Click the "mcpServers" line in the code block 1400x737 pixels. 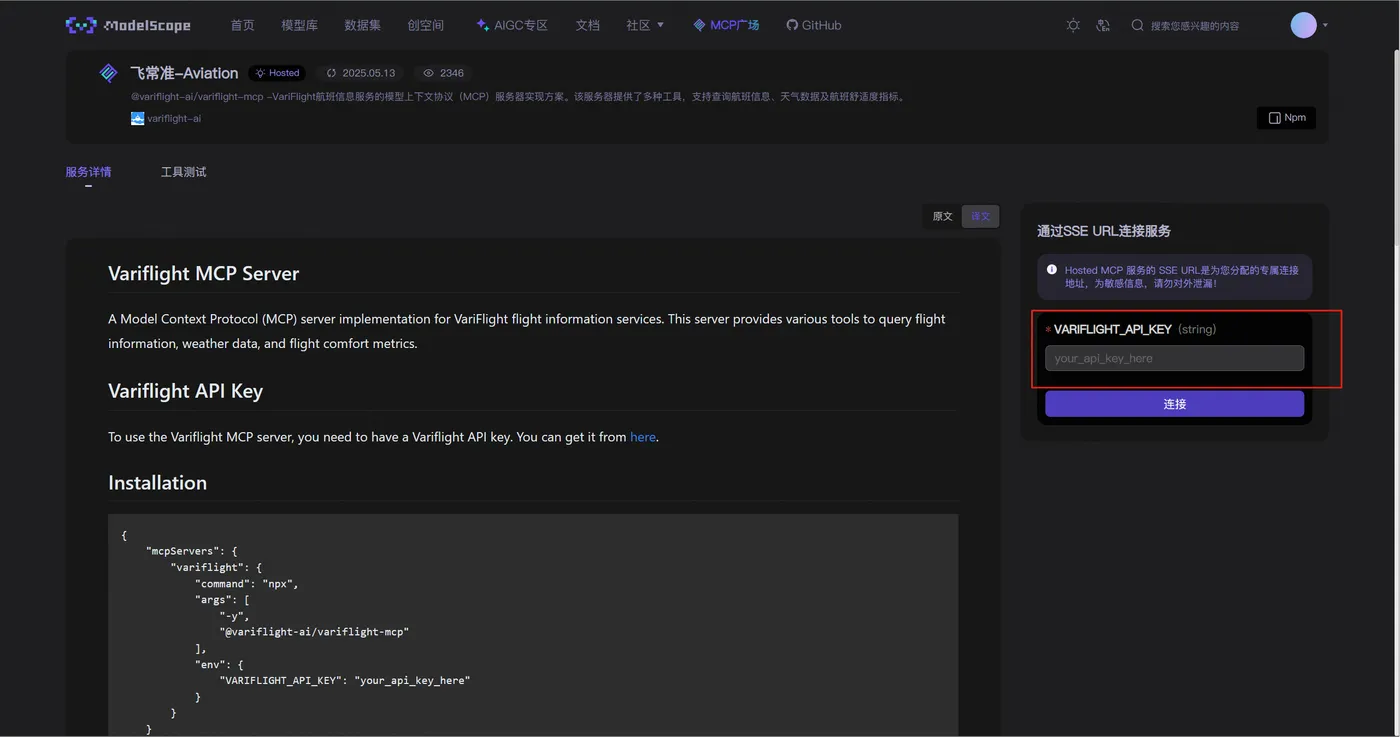(x=191, y=551)
